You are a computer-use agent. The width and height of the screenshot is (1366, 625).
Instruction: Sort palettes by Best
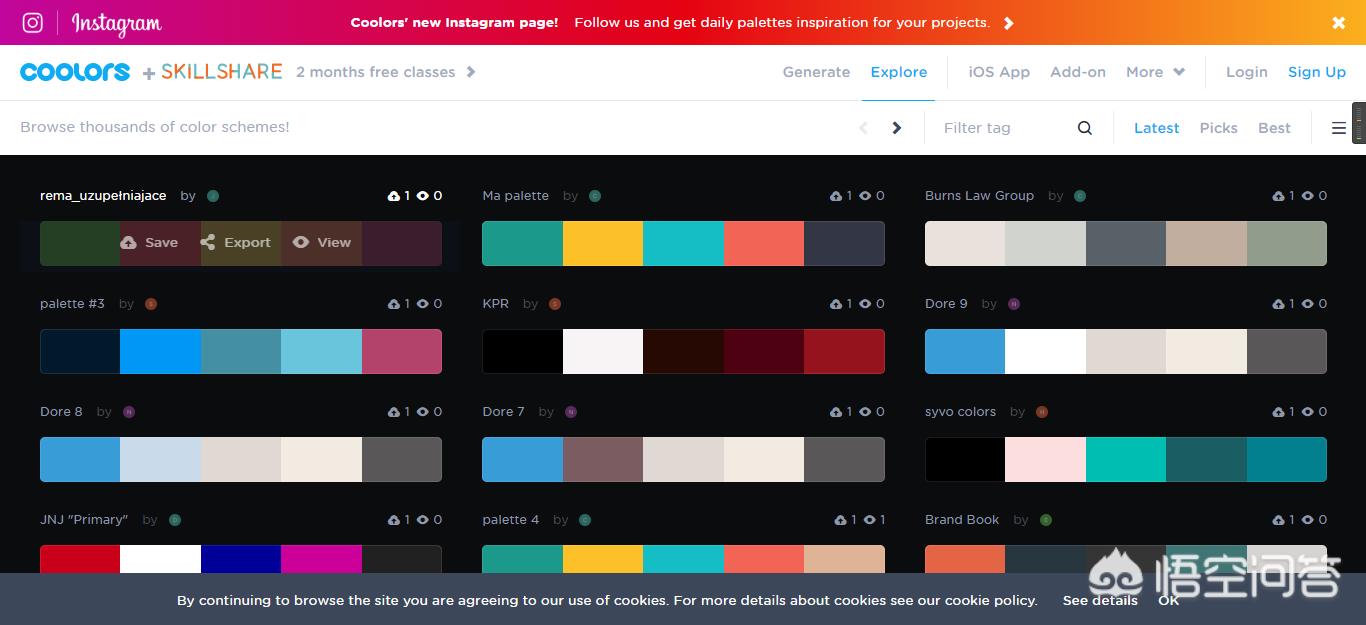[1274, 128]
